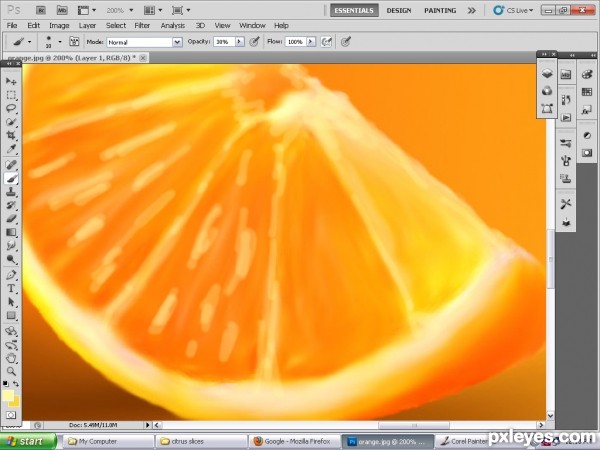
Task: Swap foreground and background colors
Action: coord(16,383)
